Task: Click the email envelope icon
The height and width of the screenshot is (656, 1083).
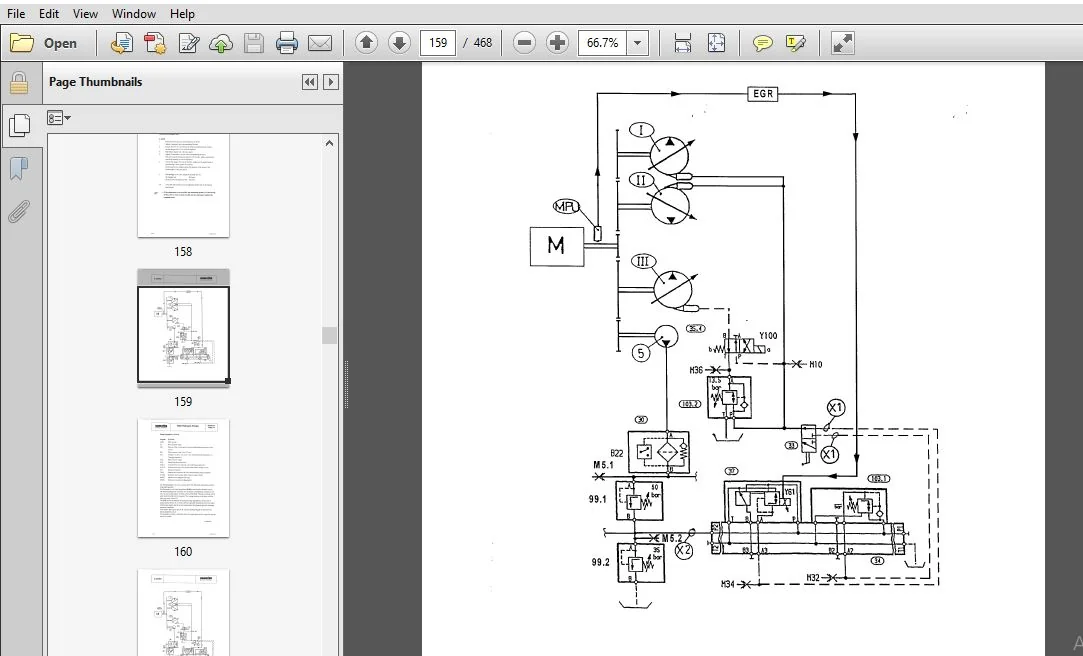Action: [x=320, y=43]
